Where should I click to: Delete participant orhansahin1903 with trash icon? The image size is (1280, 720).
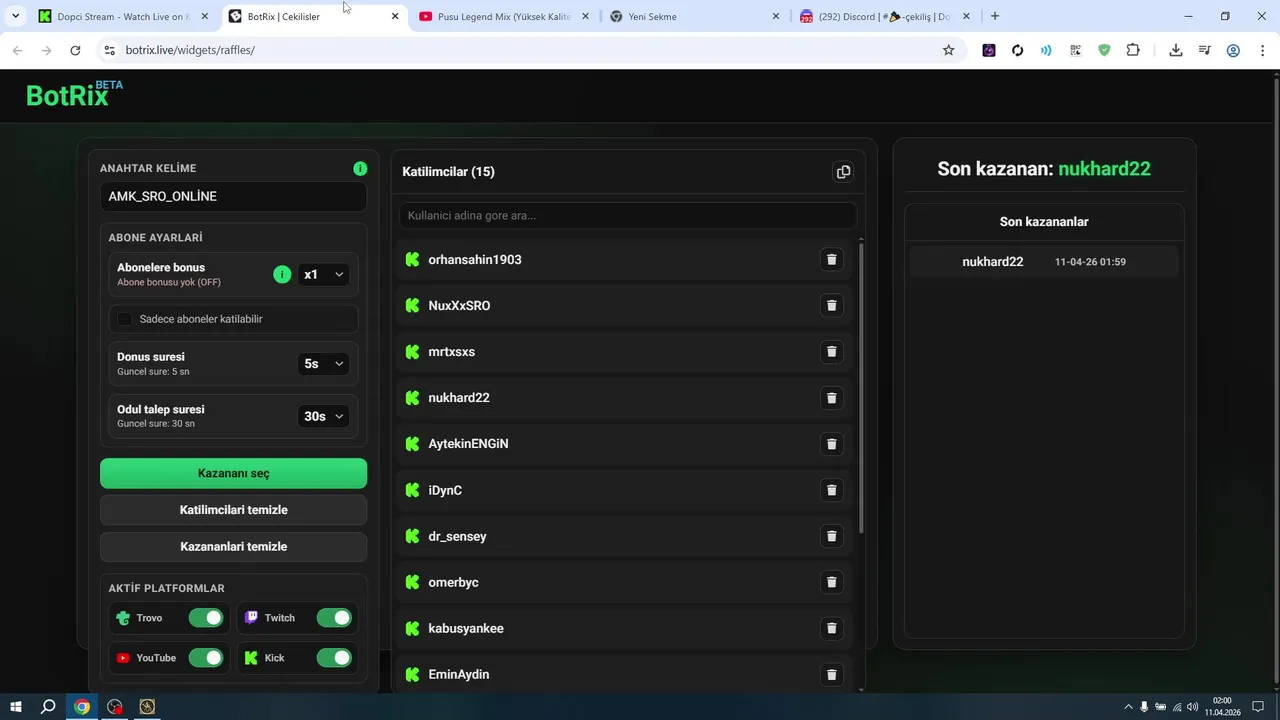[831, 260]
